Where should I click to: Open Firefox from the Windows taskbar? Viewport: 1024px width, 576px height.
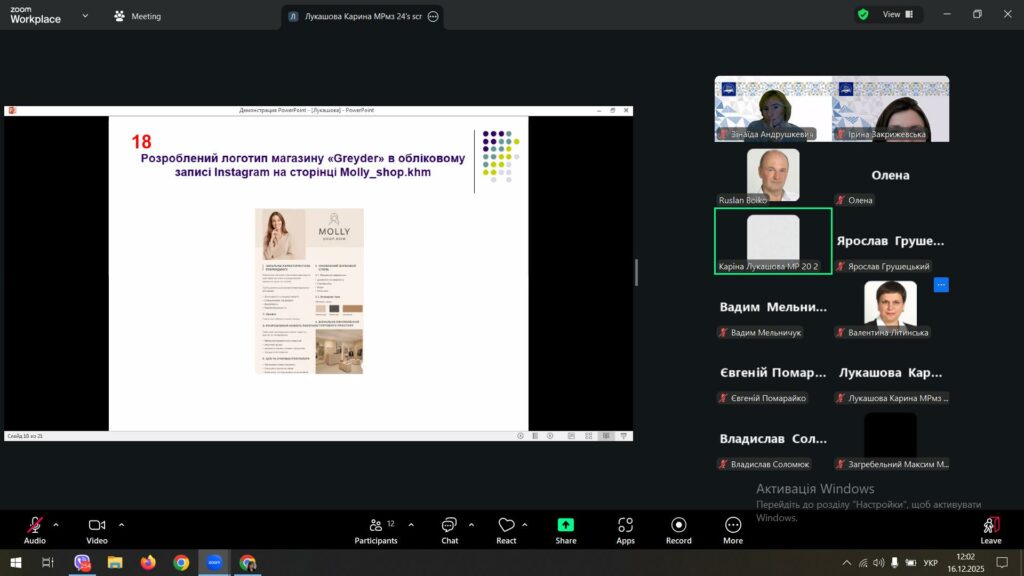point(148,563)
